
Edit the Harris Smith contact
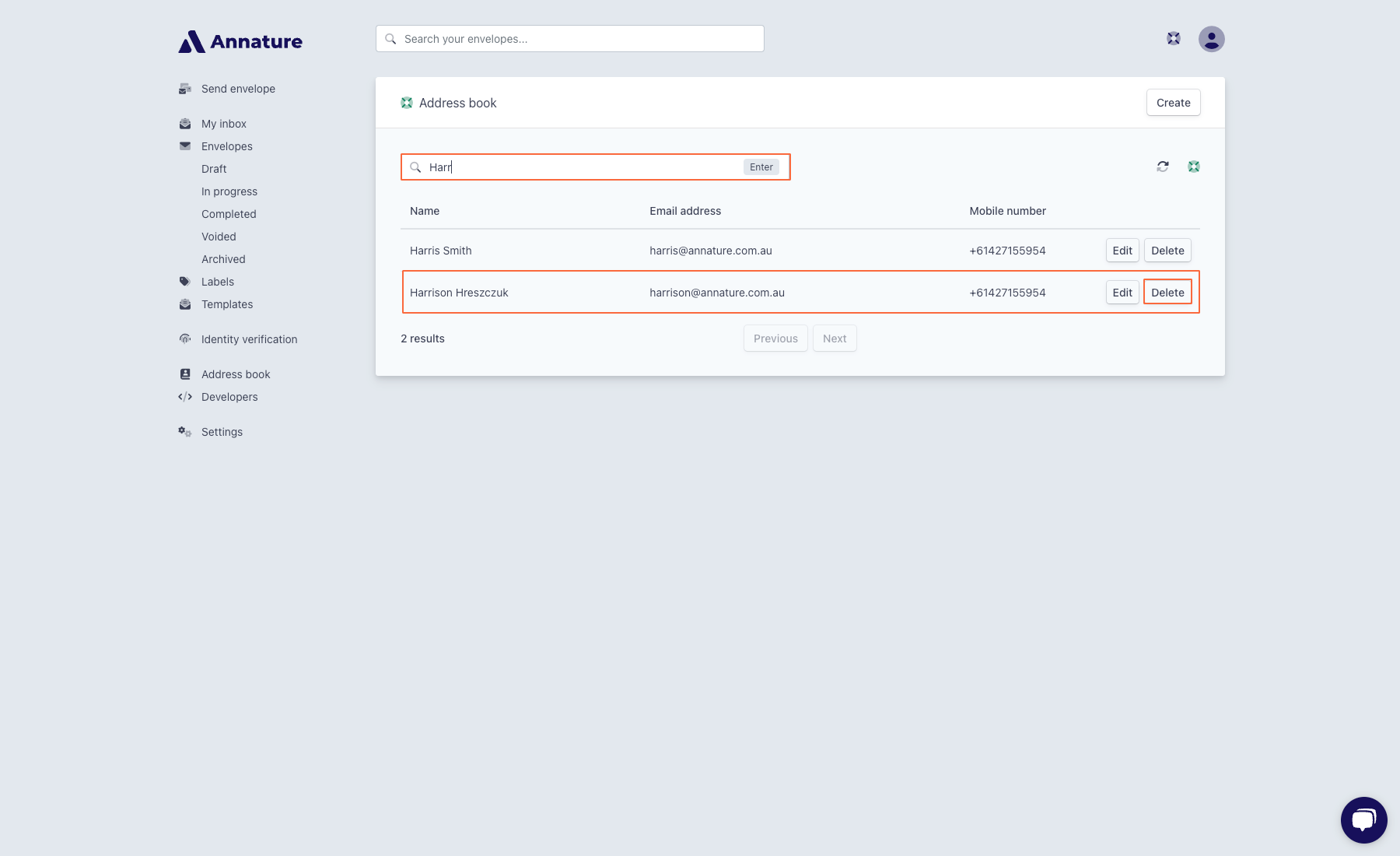[x=1122, y=251]
